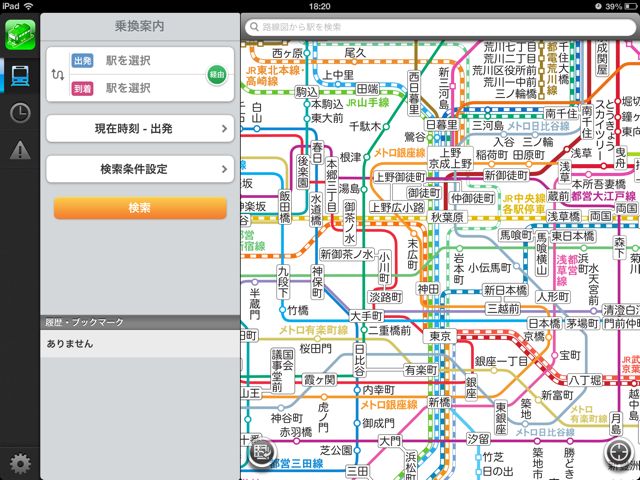Viewport: 640px width, 480px height.
Task: Select 日比谷 station on the map
Action: (359, 360)
